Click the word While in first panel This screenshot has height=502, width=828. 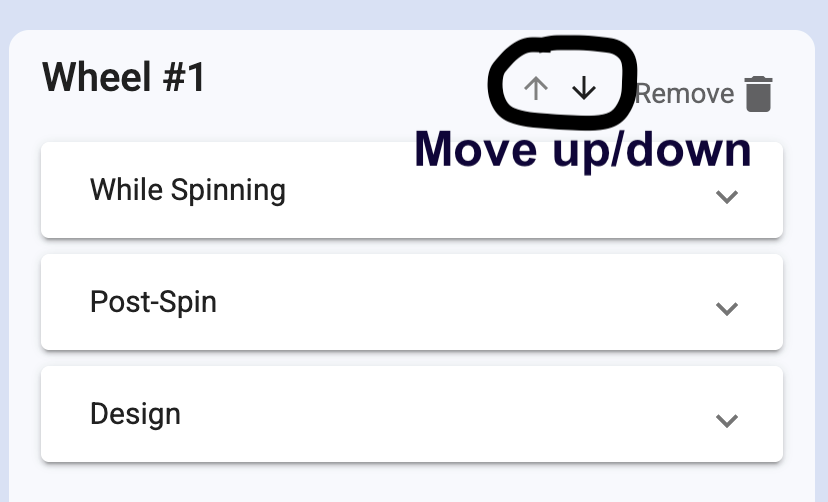[x=124, y=189]
